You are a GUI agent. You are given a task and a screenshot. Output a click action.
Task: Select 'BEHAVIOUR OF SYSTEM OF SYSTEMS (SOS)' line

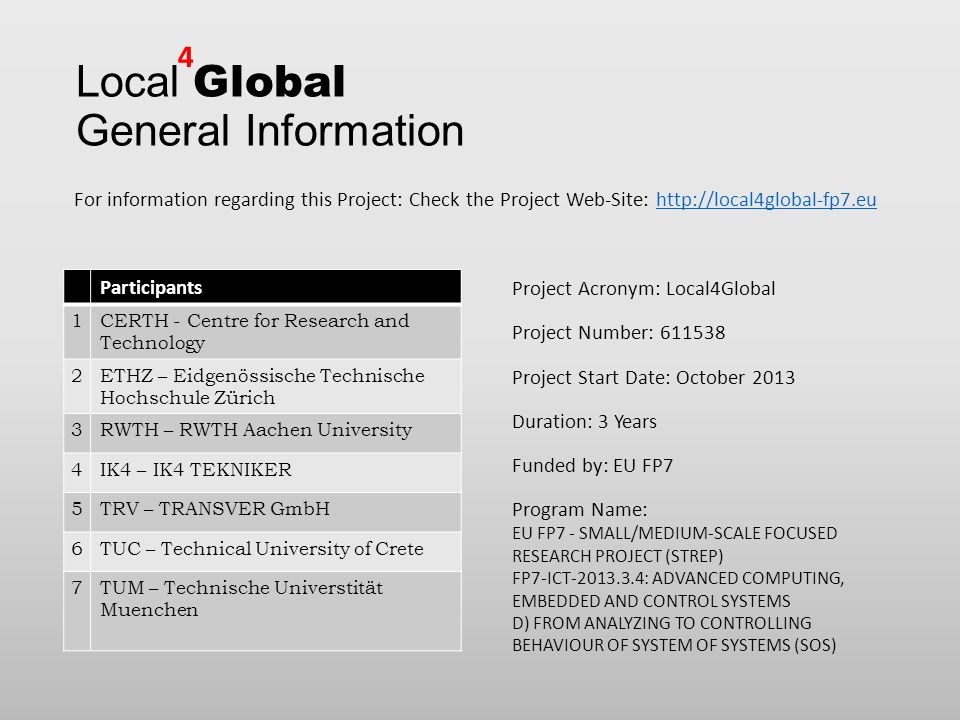[x=674, y=645]
